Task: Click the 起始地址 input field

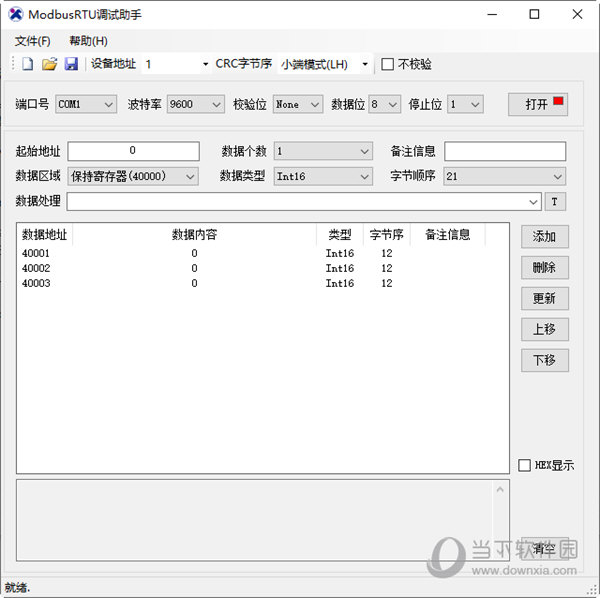Action: pyautogui.click(x=133, y=151)
